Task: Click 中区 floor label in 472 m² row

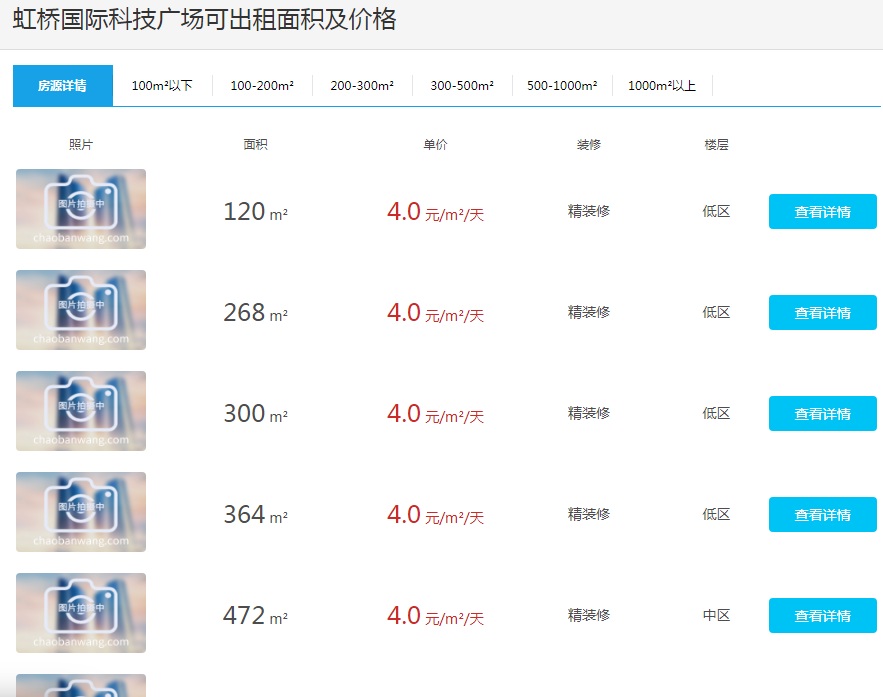Action: pos(716,615)
